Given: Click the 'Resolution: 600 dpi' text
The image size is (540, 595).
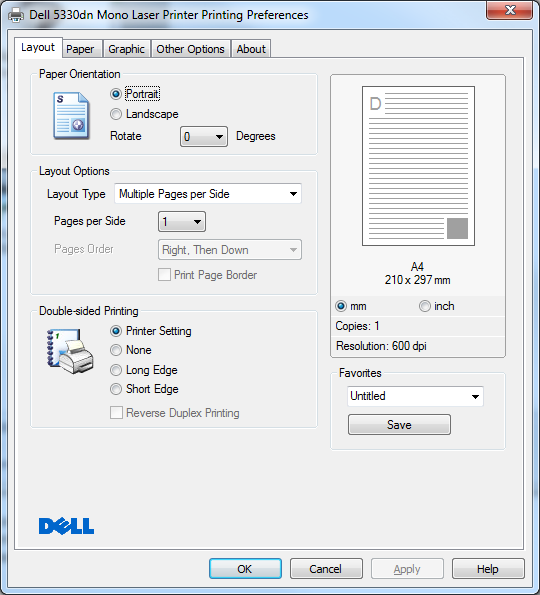Looking at the screenshot, I should tap(381, 346).
